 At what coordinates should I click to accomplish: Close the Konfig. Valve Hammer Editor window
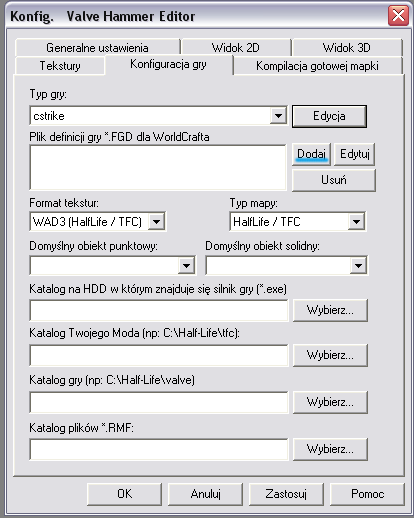point(398,15)
